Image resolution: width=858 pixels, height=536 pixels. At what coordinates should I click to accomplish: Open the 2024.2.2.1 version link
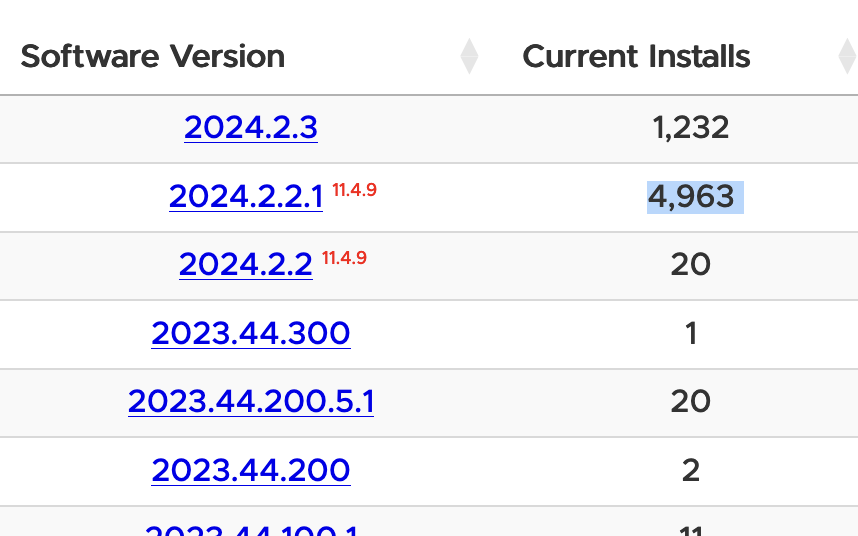click(246, 197)
